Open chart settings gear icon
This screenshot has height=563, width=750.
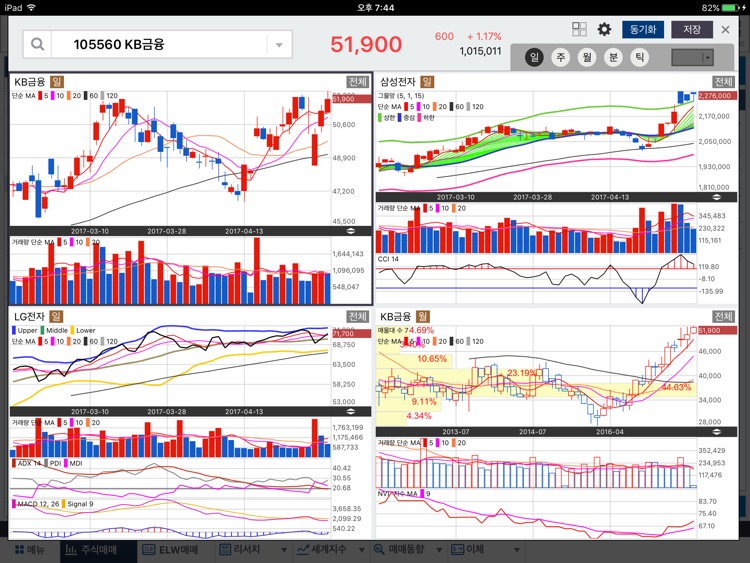(605, 29)
